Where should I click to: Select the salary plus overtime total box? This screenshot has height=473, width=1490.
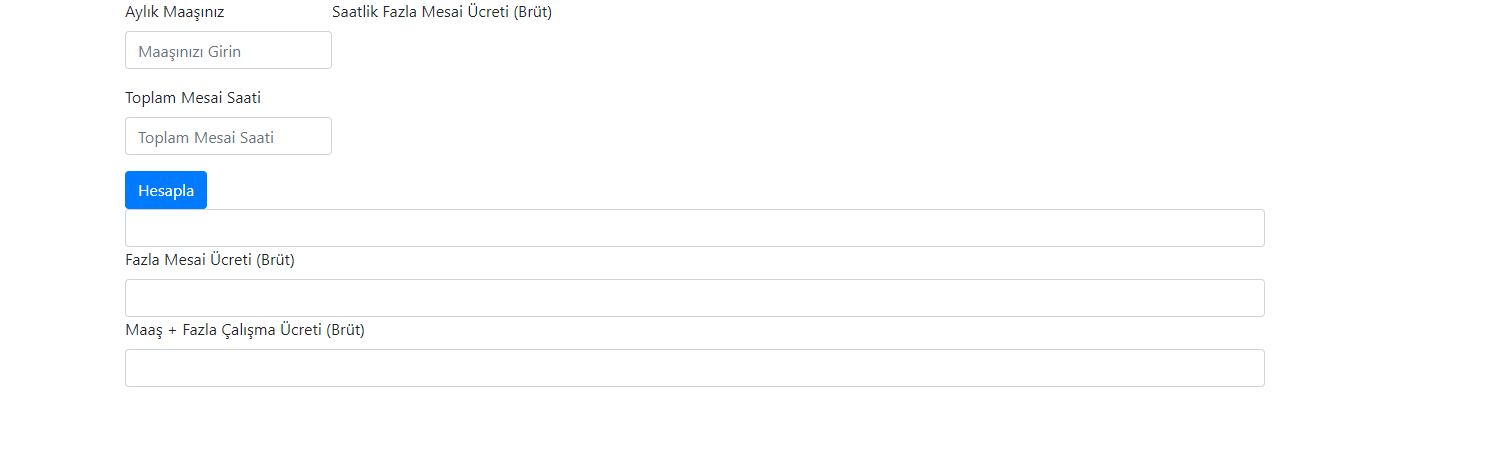[x=694, y=368]
